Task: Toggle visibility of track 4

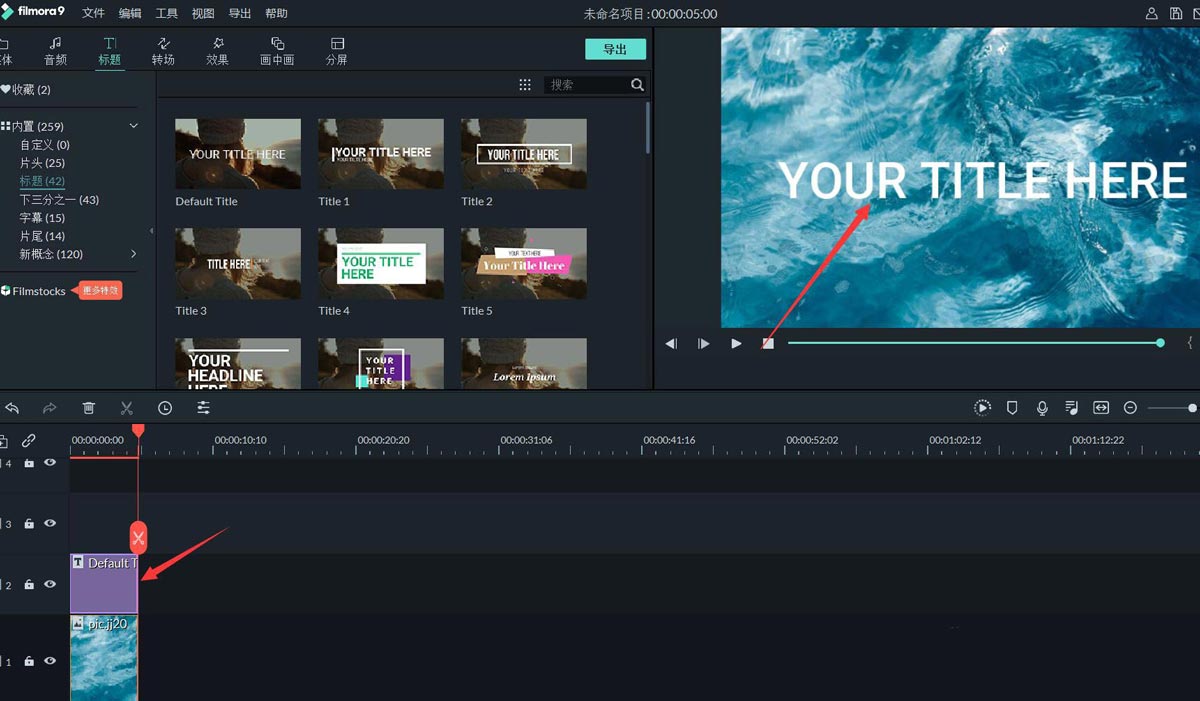Action: (x=50, y=463)
